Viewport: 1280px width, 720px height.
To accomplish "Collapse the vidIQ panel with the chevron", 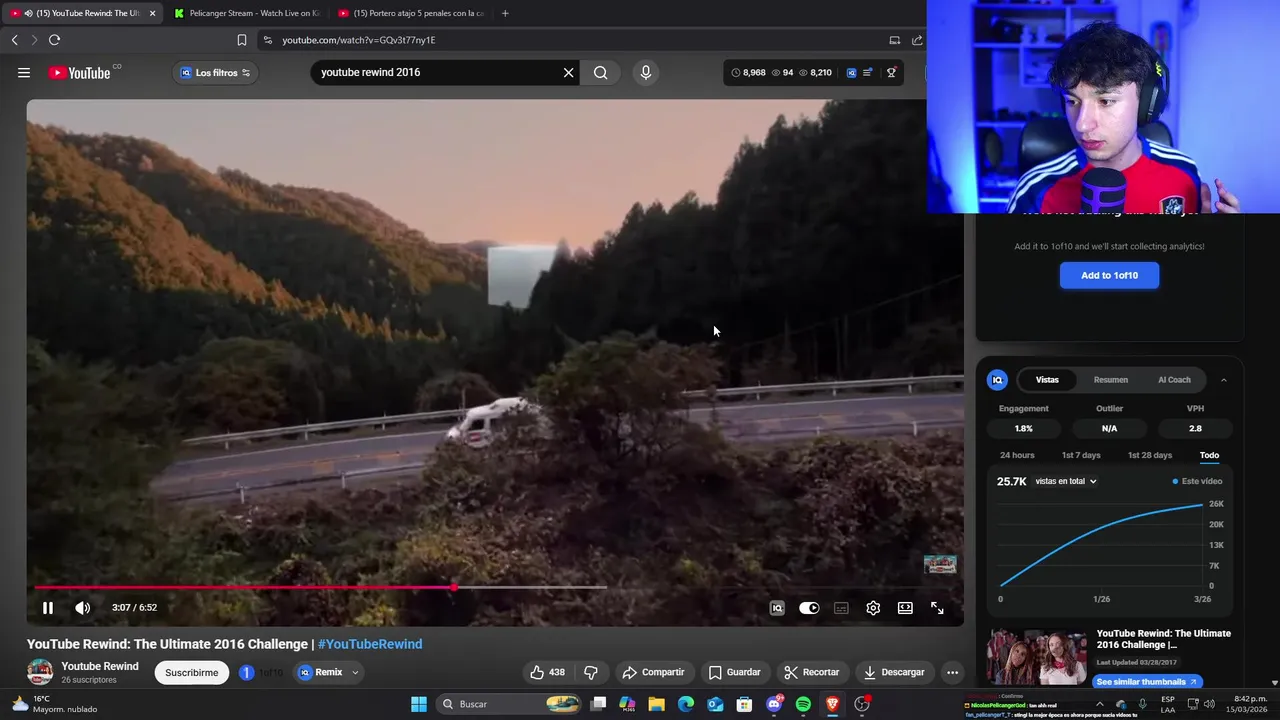I will pos(1223,380).
